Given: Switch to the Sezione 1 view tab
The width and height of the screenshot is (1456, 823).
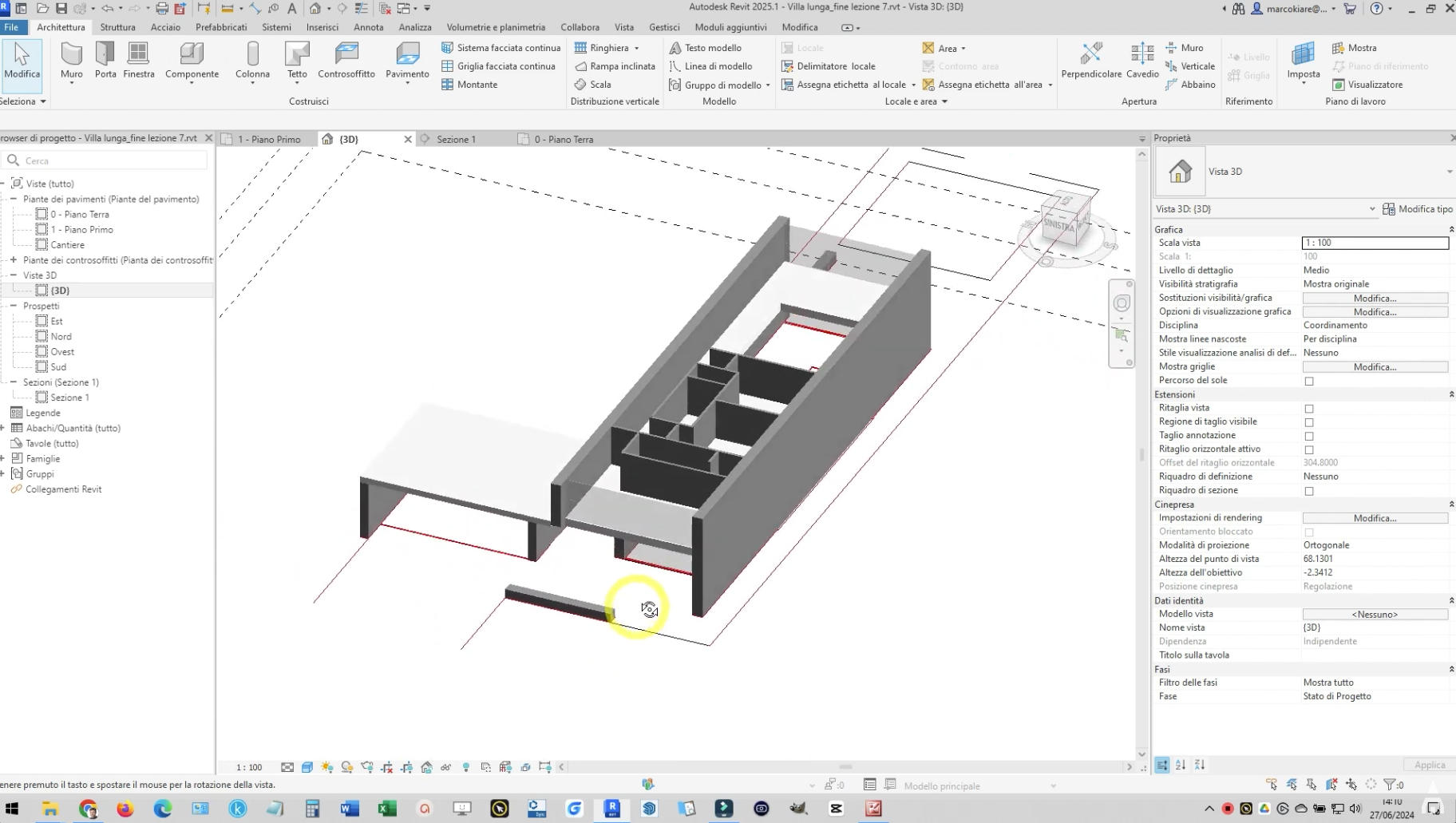Looking at the screenshot, I should pyautogui.click(x=456, y=139).
